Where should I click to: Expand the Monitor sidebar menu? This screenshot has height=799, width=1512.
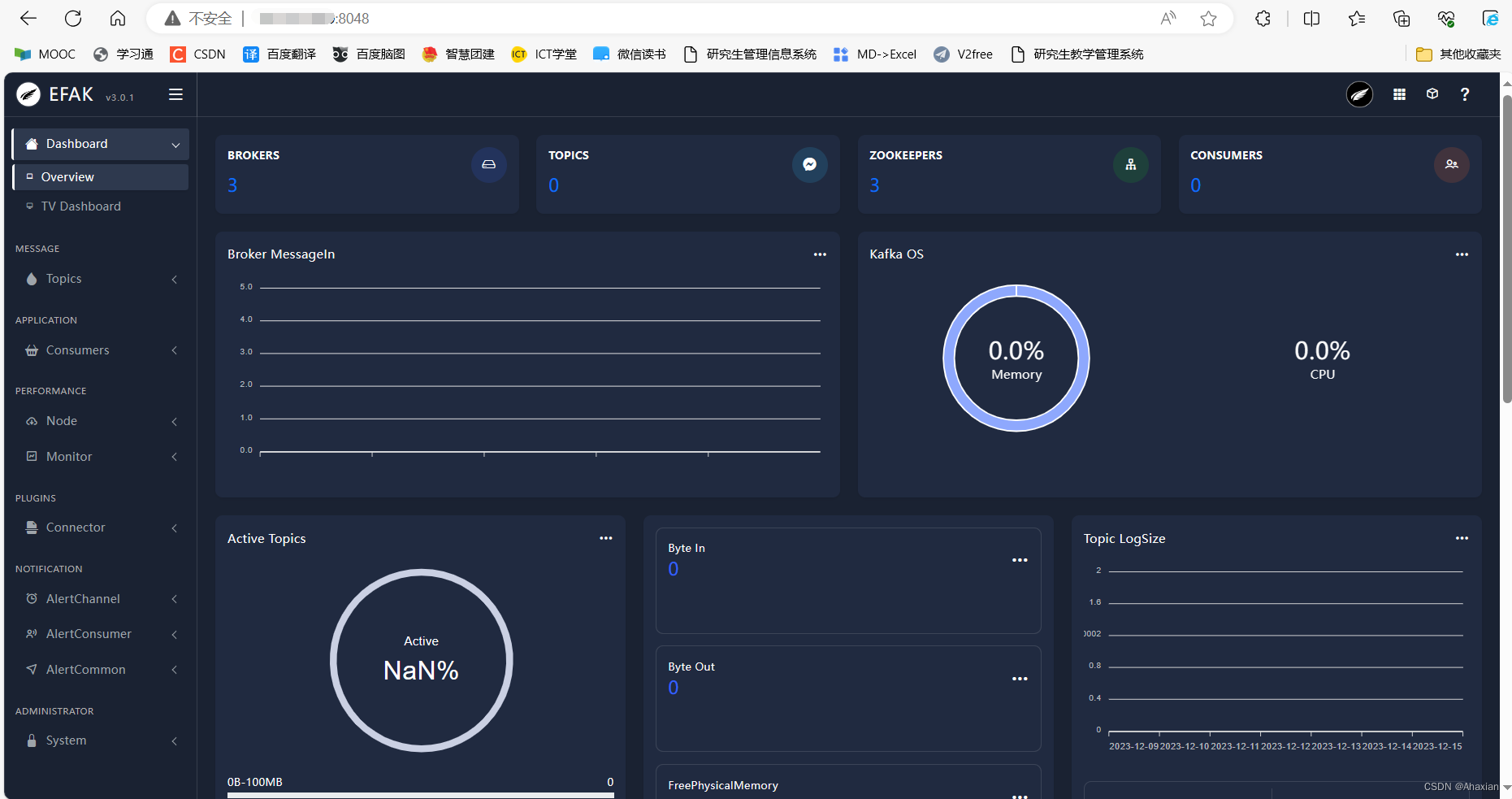101,457
